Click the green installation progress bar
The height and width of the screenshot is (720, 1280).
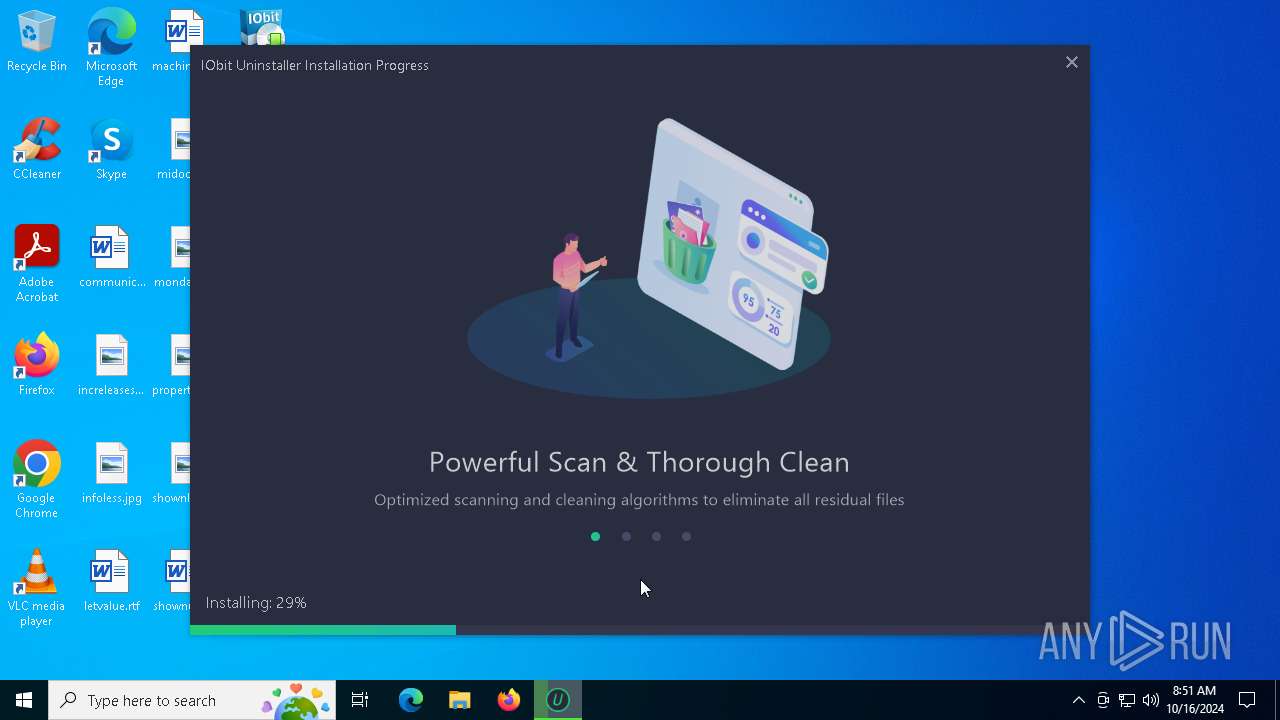(x=323, y=630)
